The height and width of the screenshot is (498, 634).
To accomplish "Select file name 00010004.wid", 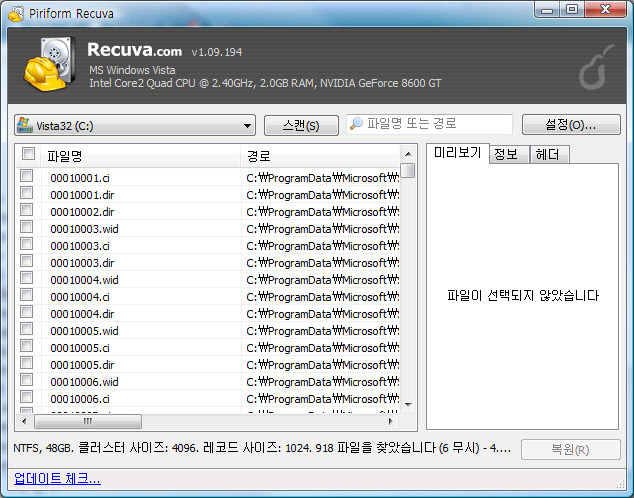I will pyautogui.click(x=85, y=280).
